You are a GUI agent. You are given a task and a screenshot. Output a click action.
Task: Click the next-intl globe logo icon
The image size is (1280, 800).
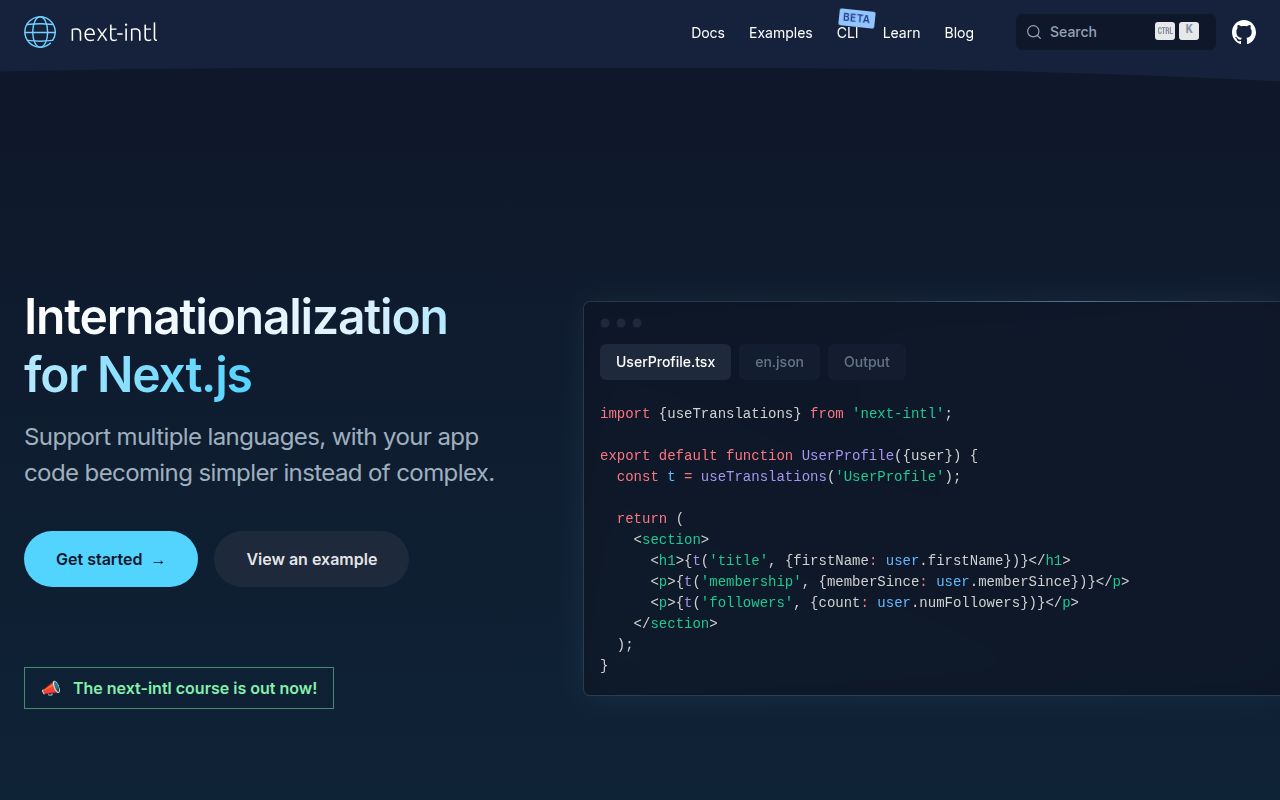coord(40,32)
